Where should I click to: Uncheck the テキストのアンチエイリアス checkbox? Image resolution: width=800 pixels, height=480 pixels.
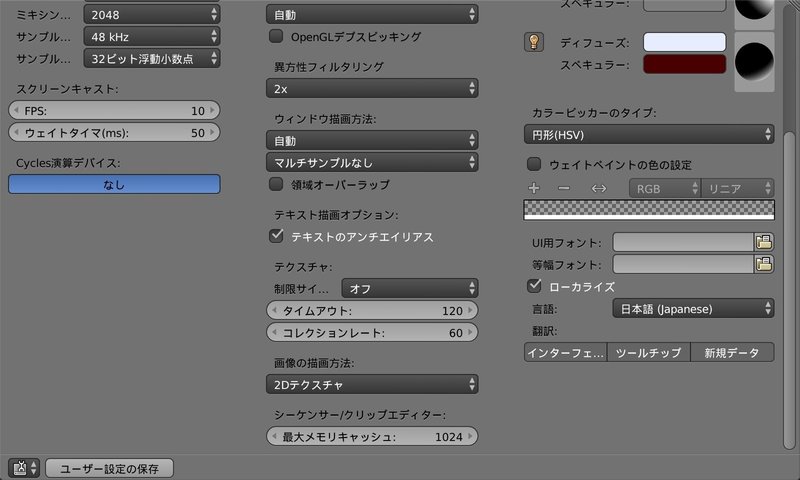click(276, 236)
